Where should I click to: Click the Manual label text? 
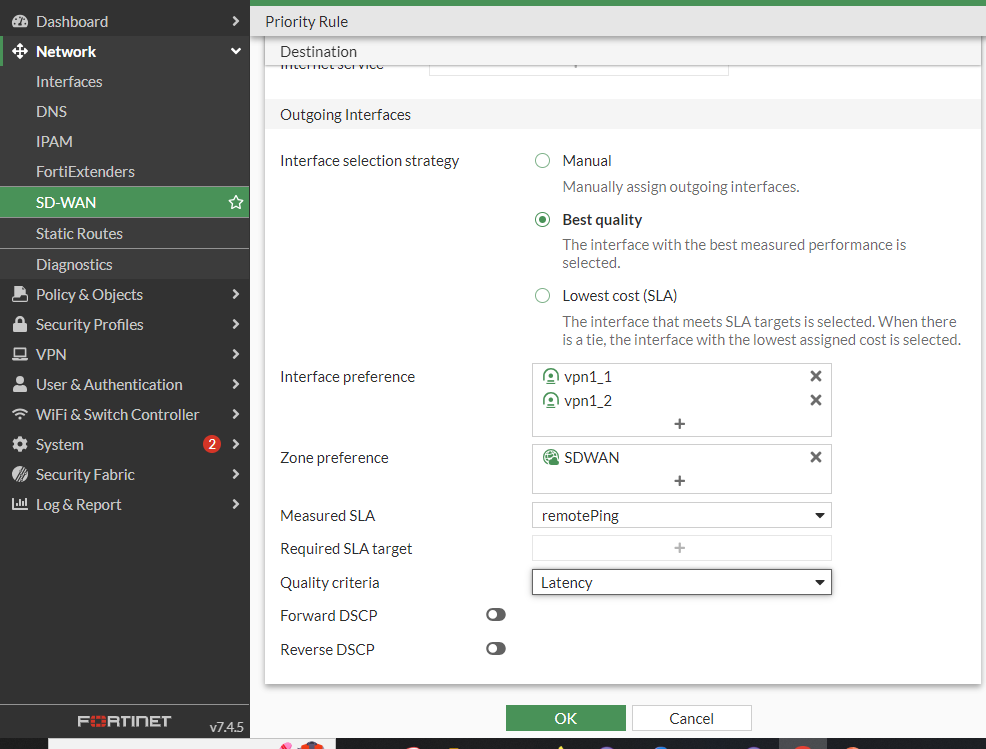[x=587, y=160]
